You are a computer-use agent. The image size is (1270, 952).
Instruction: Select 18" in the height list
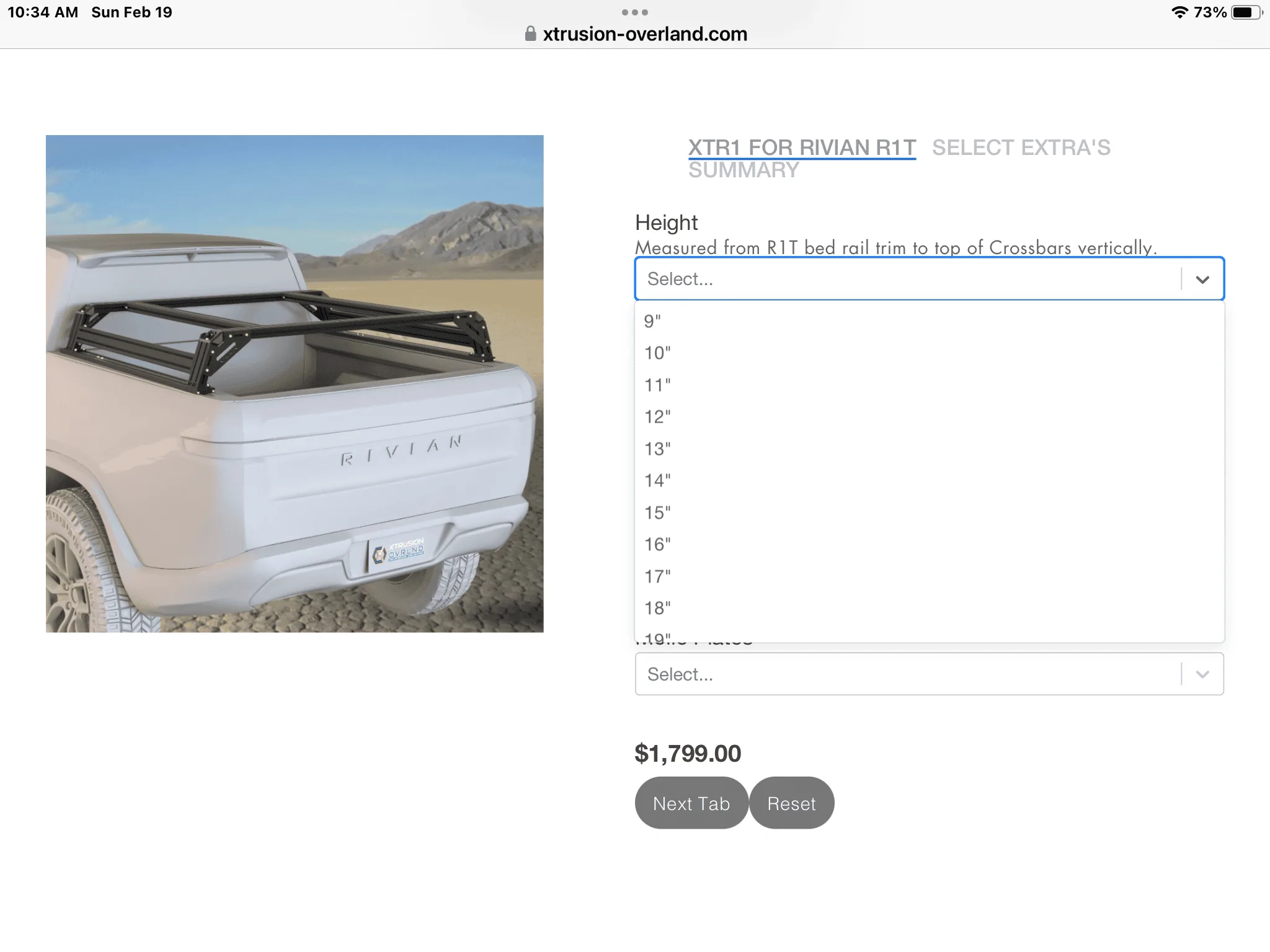coord(930,609)
